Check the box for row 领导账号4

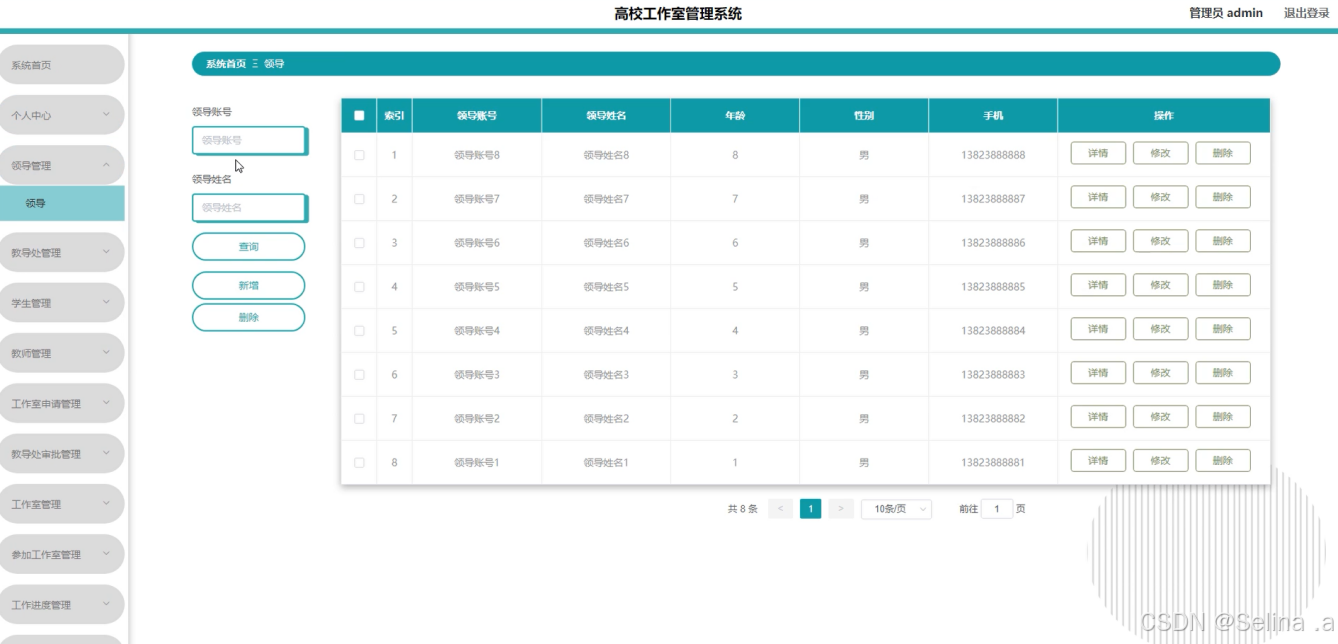(359, 331)
